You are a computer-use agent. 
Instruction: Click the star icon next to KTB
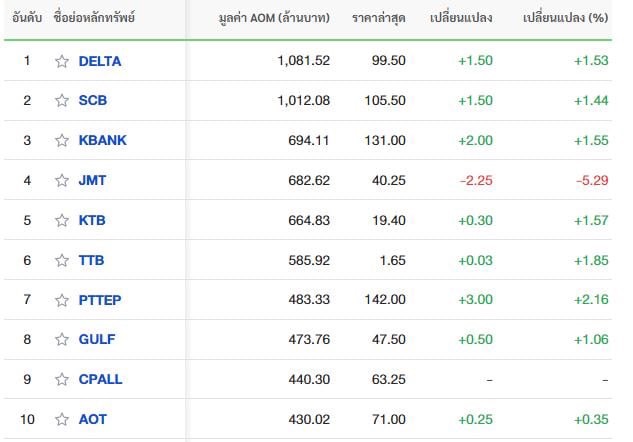pos(62,220)
